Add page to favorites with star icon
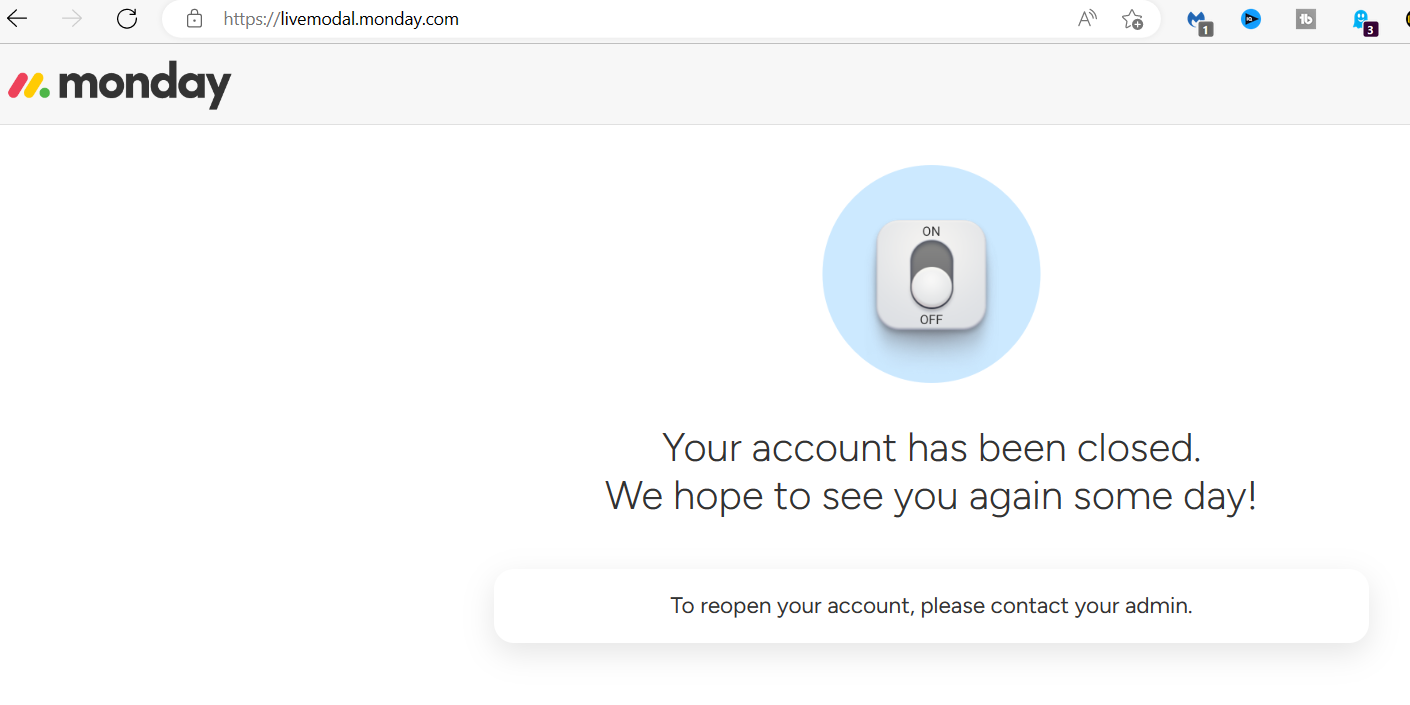 (x=1132, y=19)
